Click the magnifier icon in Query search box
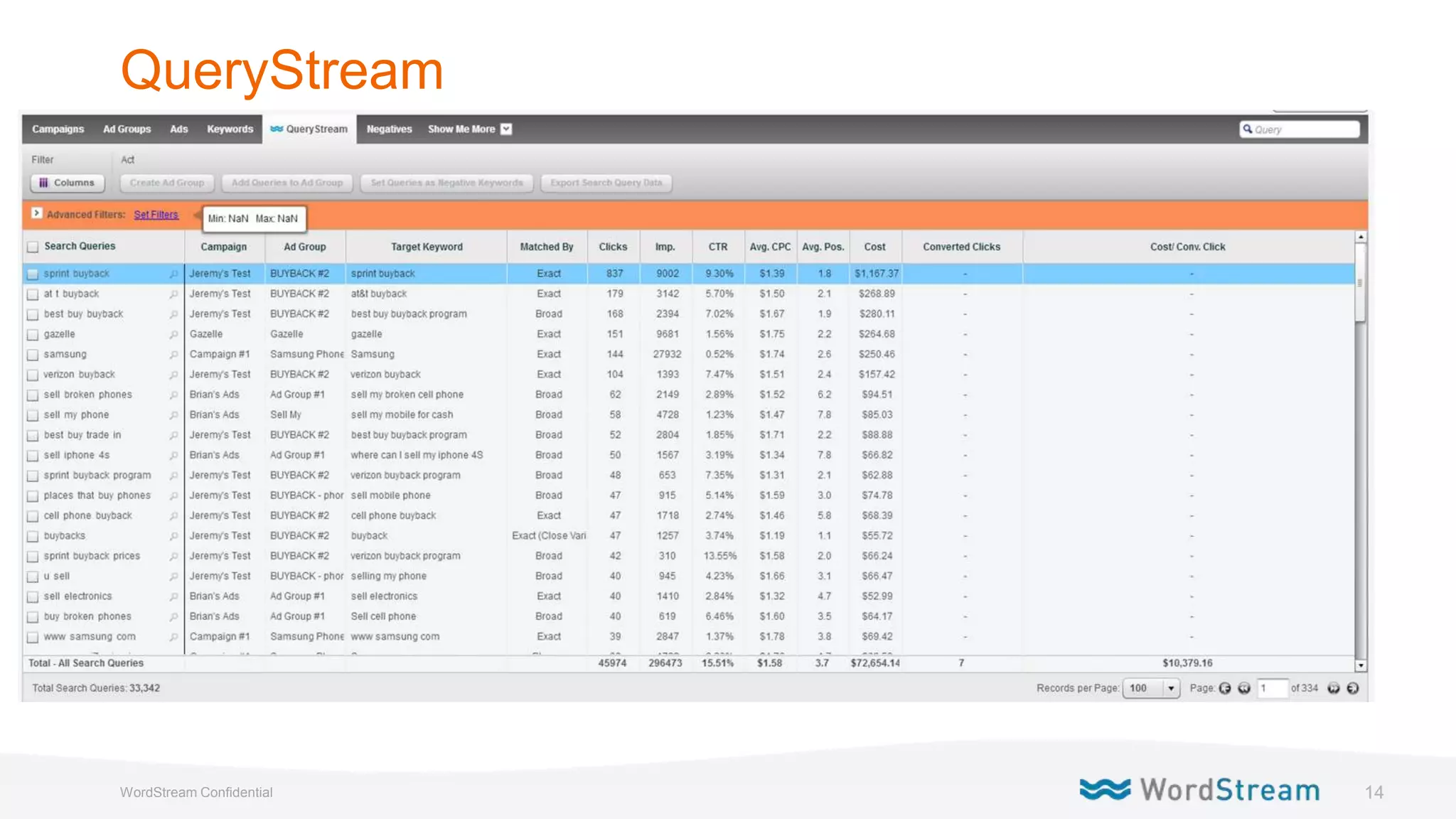Image resolution: width=1456 pixels, height=819 pixels. (1247, 129)
